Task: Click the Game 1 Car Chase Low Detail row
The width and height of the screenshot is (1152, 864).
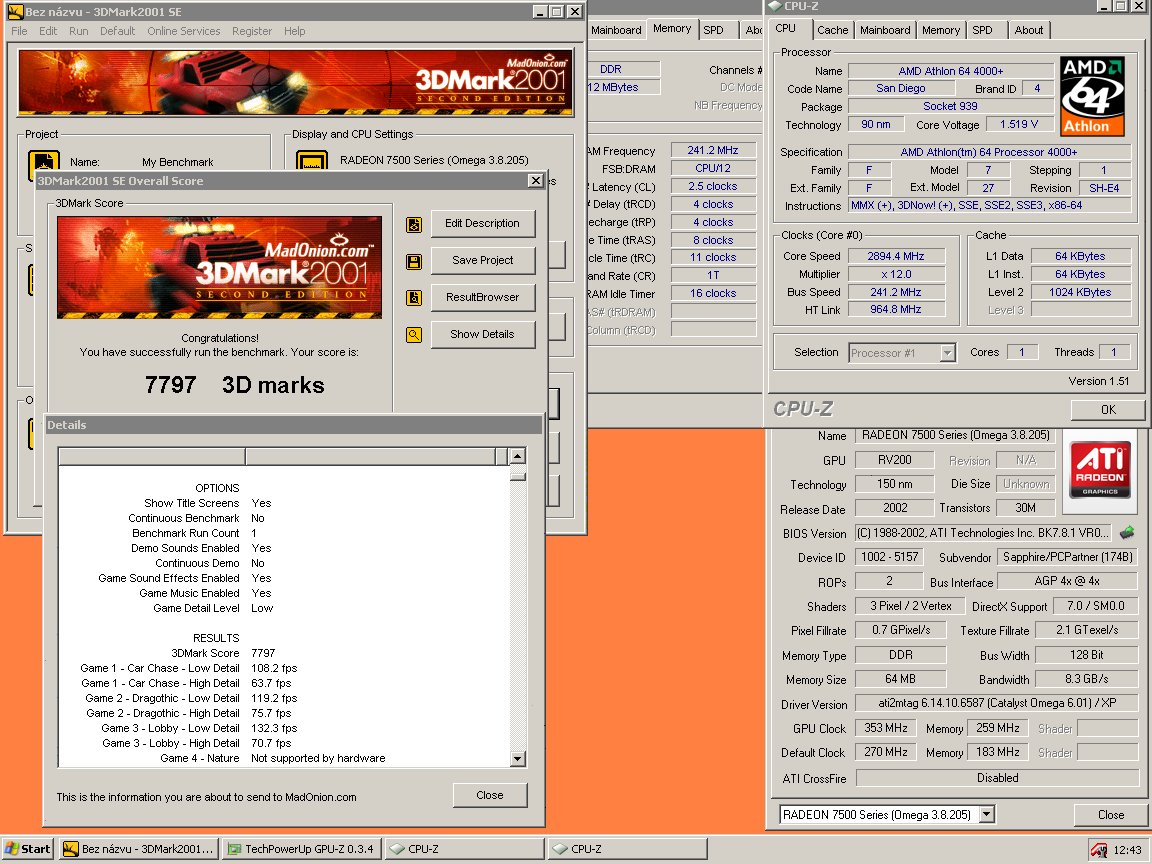Action: pos(189,668)
